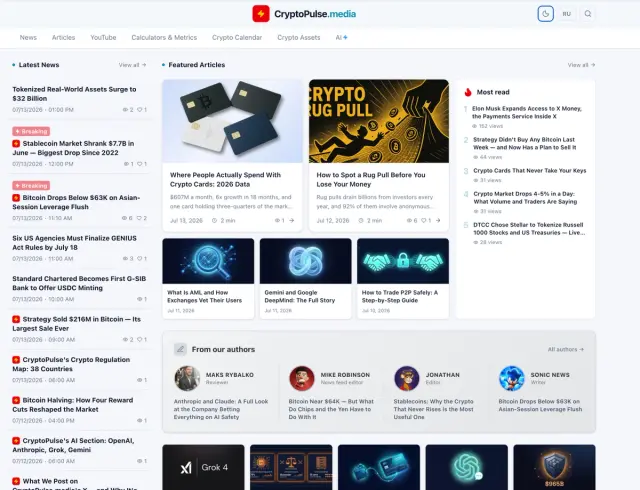Open the Articles menu item
The width and height of the screenshot is (640, 490).
(63, 38)
